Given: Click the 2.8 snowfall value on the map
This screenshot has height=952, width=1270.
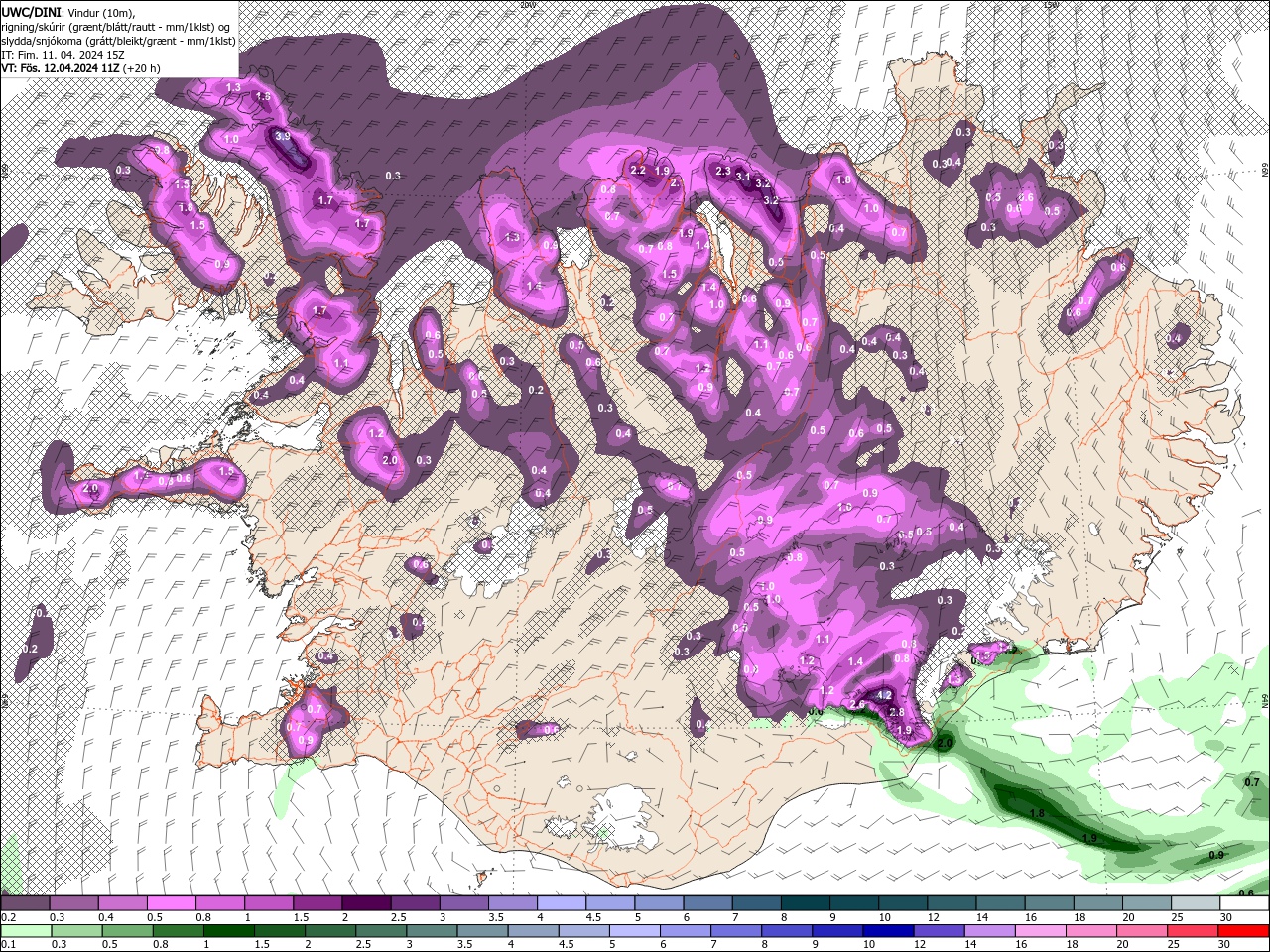Looking at the screenshot, I should pyautogui.click(x=896, y=712).
